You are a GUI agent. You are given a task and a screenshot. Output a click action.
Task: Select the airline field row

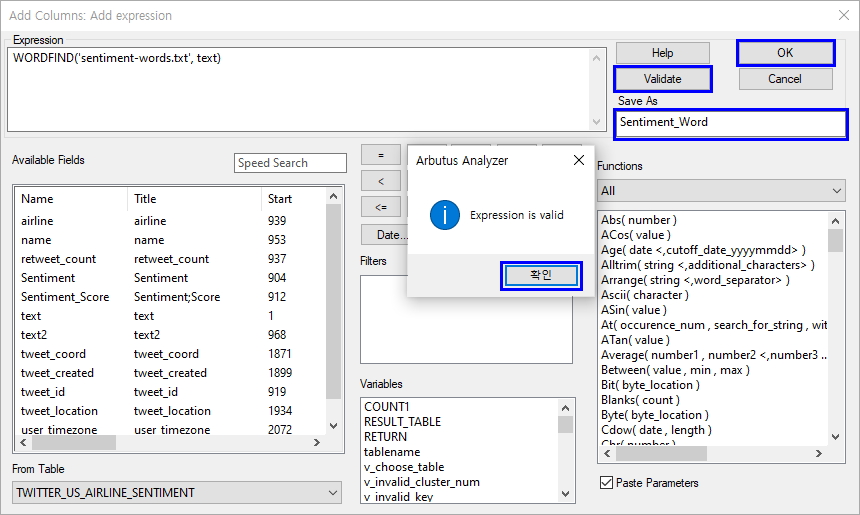[170, 221]
